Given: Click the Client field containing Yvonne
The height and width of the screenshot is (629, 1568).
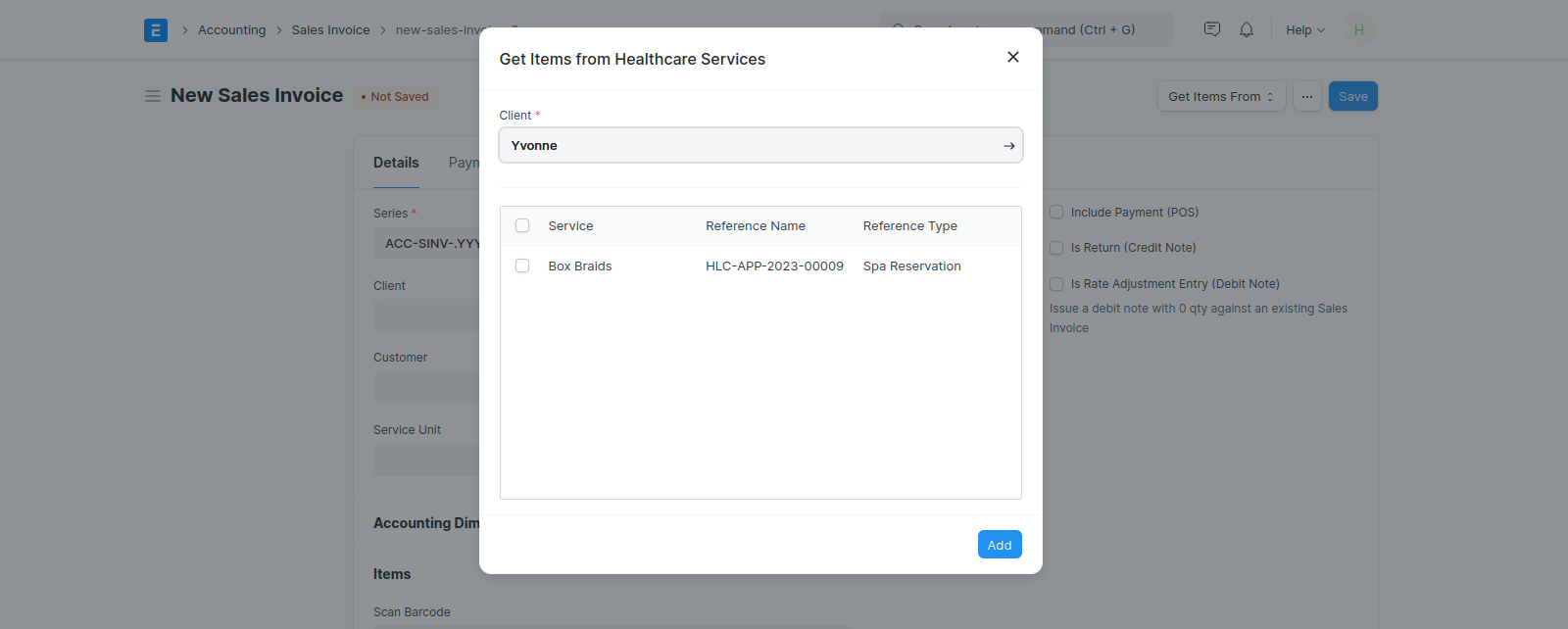Looking at the screenshot, I should point(760,145).
